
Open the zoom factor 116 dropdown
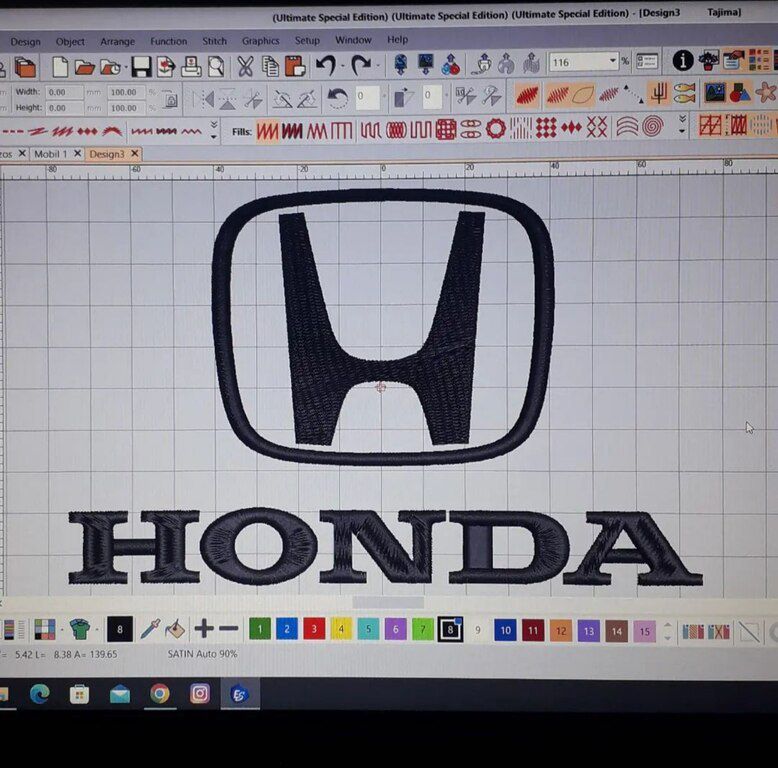click(613, 61)
